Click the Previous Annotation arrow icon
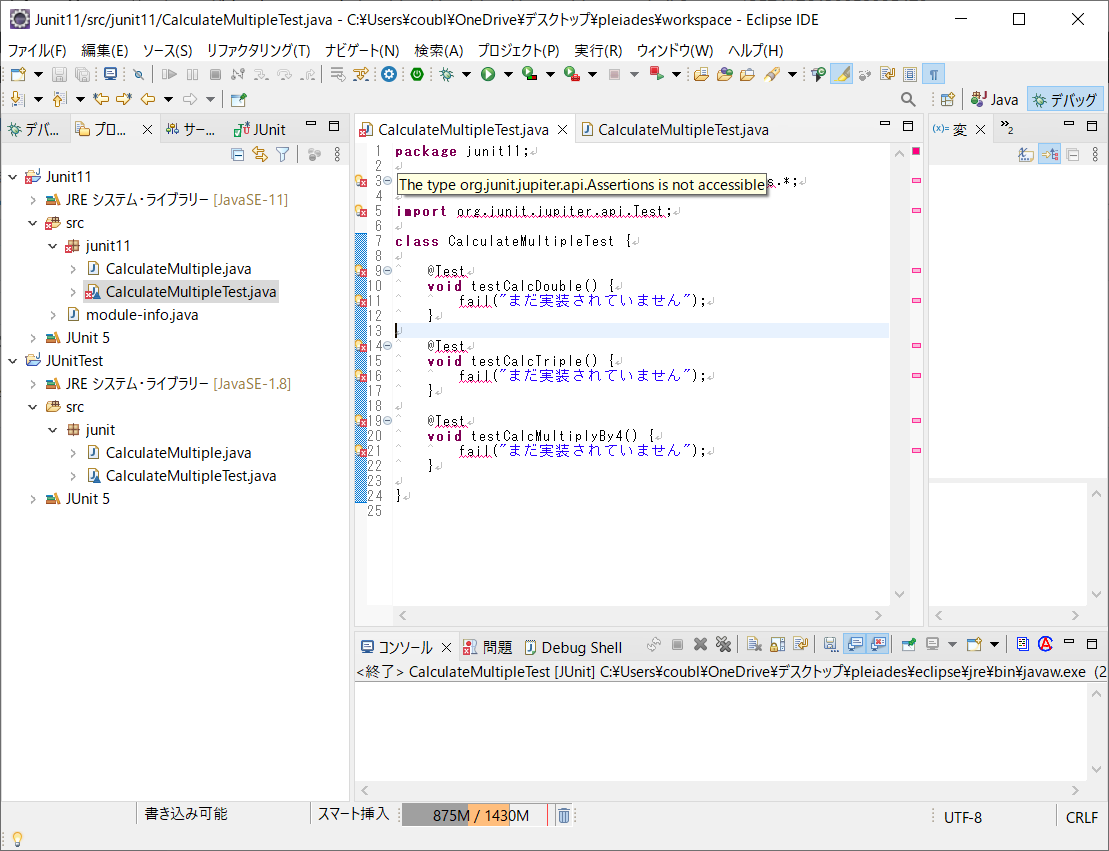The width and height of the screenshot is (1109, 851). click(59, 100)
